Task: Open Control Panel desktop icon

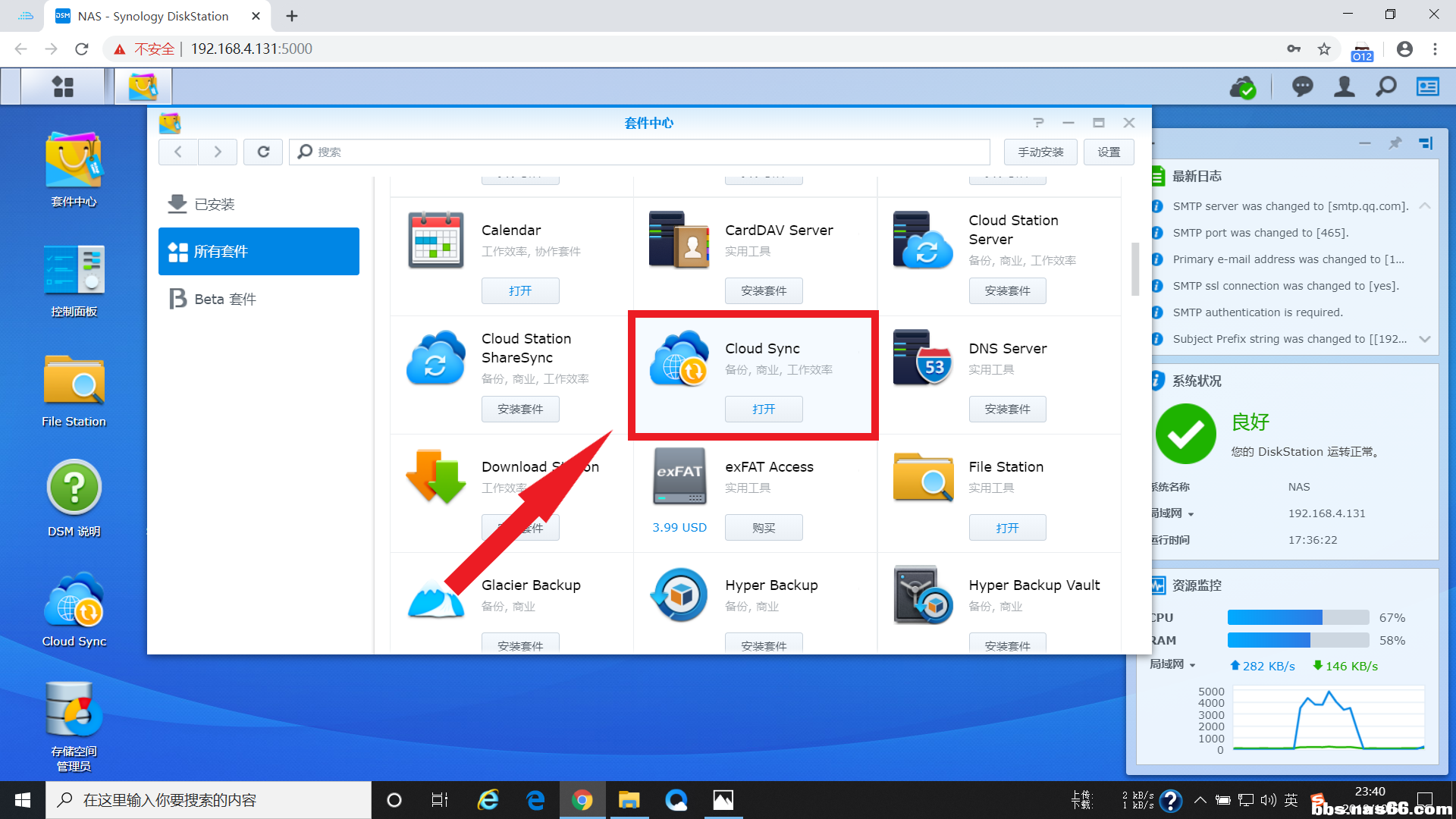Action: [74, 269]
